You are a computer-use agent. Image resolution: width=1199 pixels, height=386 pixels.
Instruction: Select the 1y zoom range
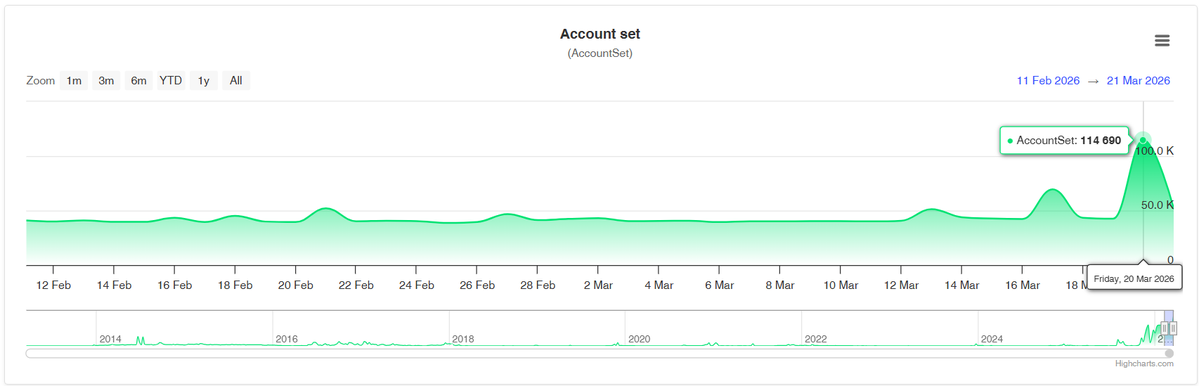pyautogui.click(x=203, y=80)
